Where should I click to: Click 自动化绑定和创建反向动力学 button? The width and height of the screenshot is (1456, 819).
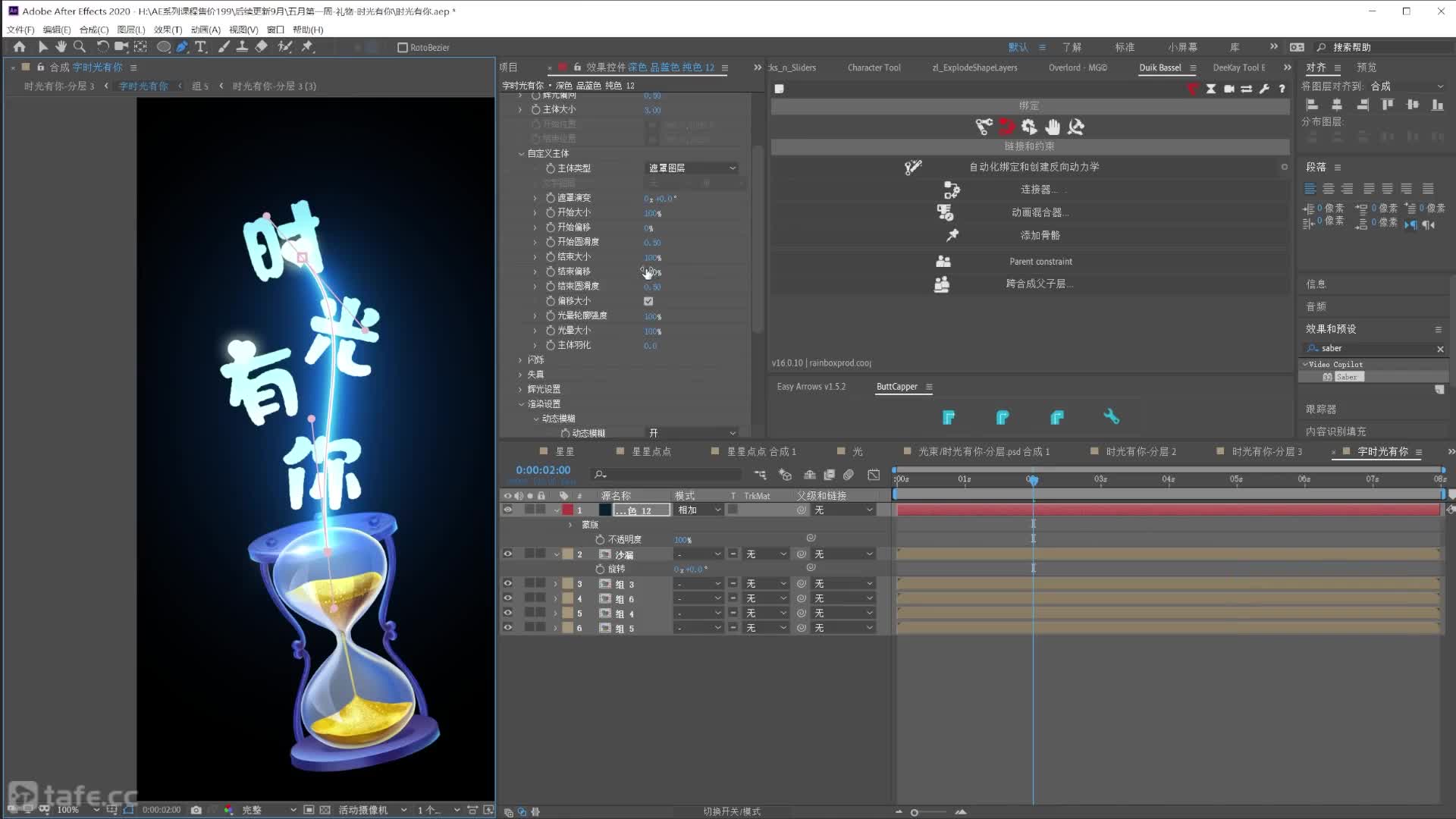[1034, 167]
